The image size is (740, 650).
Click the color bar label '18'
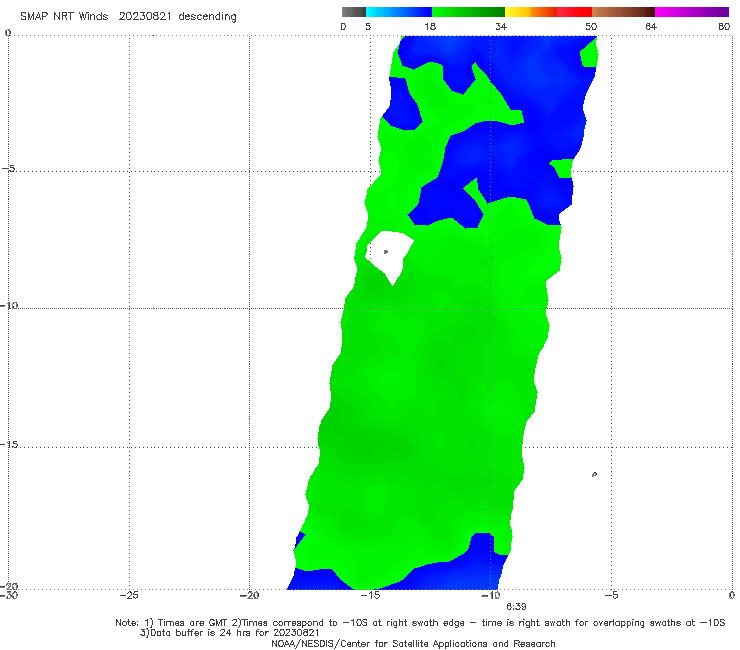tap(430, 27)
